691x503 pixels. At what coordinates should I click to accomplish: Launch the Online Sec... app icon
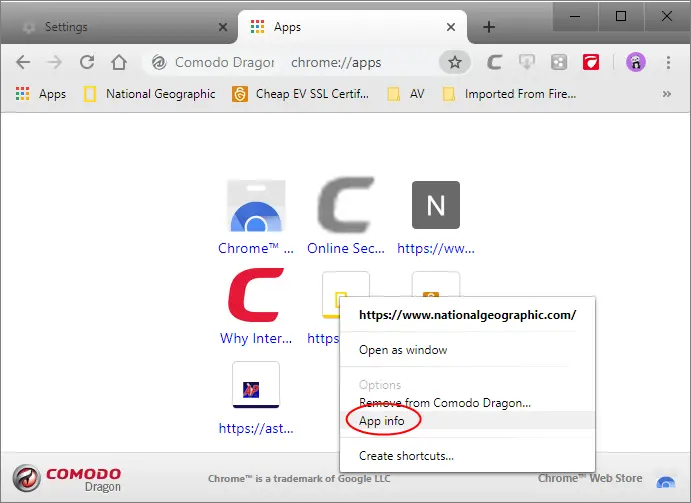tap(346, 205)
